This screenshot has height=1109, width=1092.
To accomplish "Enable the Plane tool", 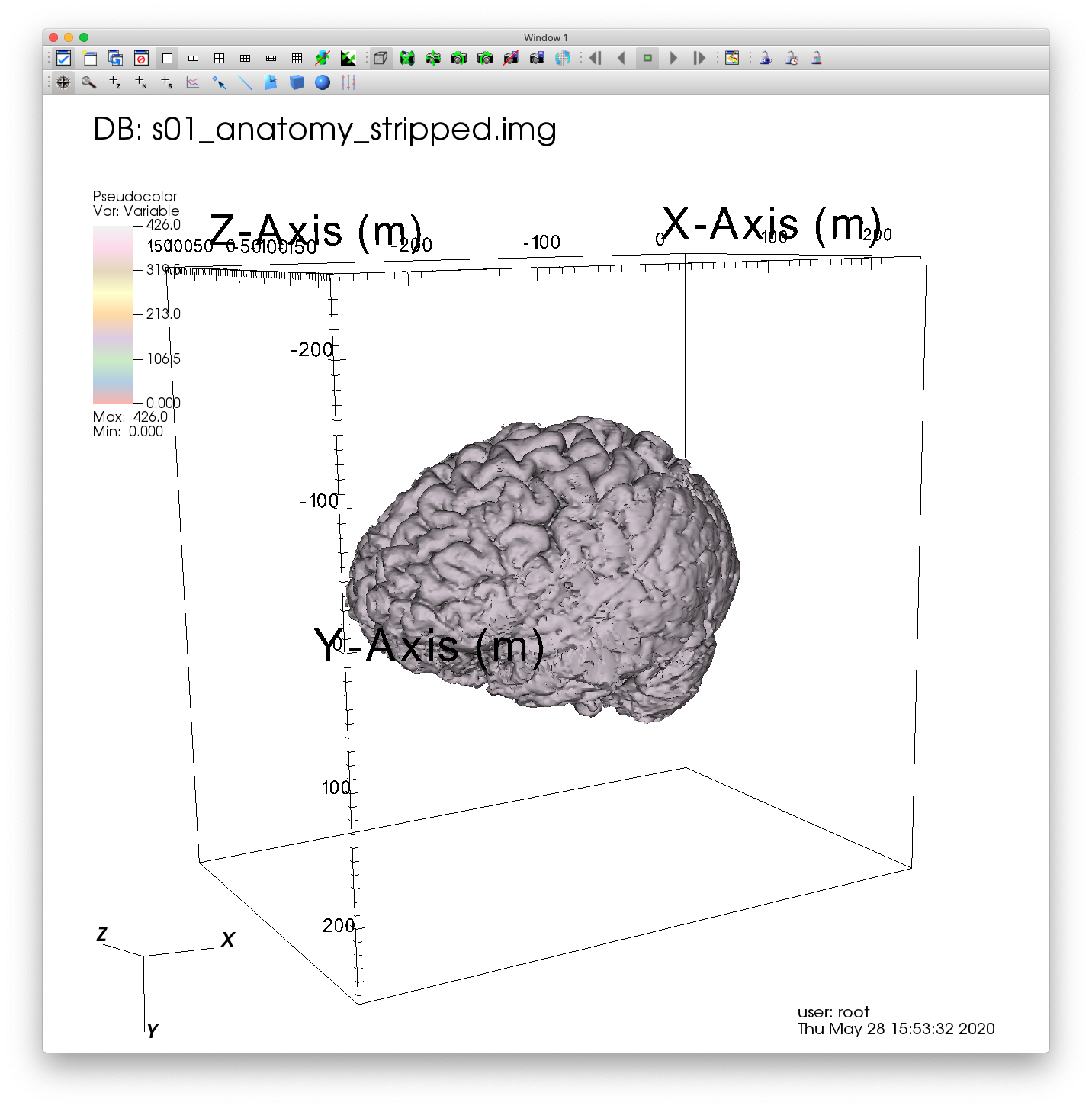I will point(271,82).
